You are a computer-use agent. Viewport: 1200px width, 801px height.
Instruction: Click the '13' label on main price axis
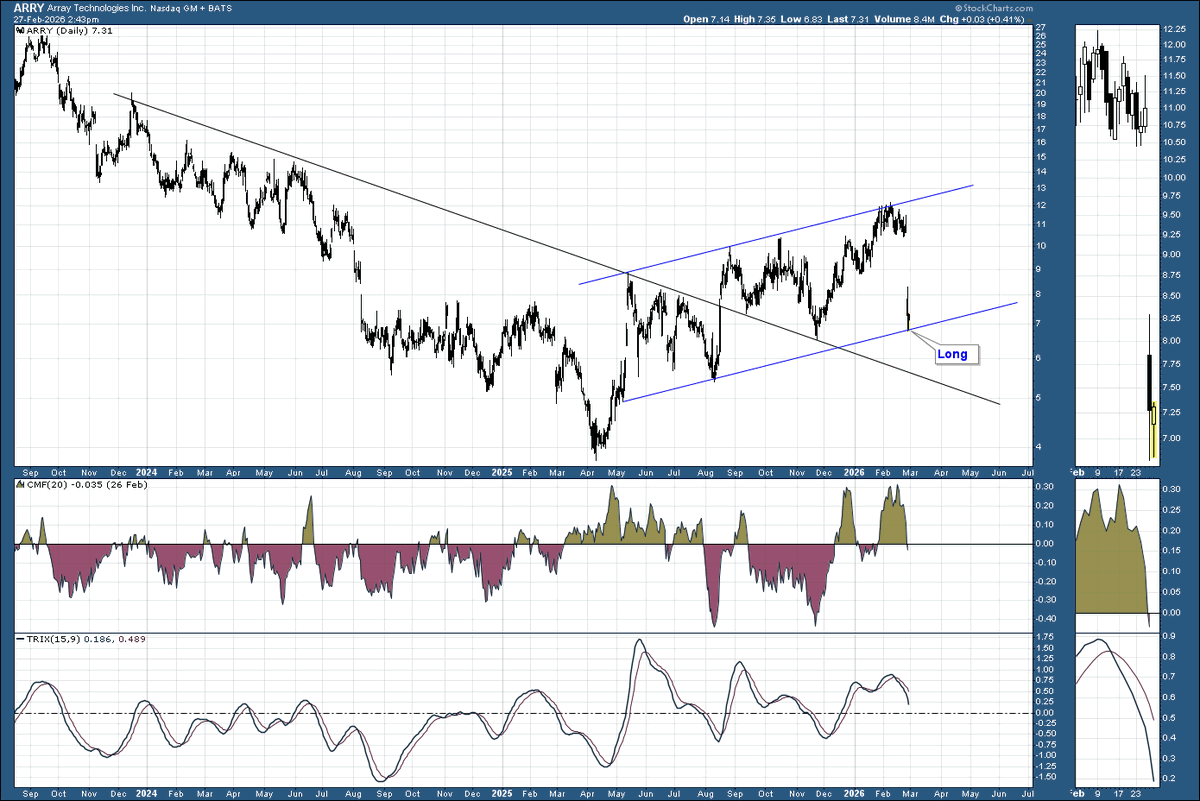pos(1041,188)
